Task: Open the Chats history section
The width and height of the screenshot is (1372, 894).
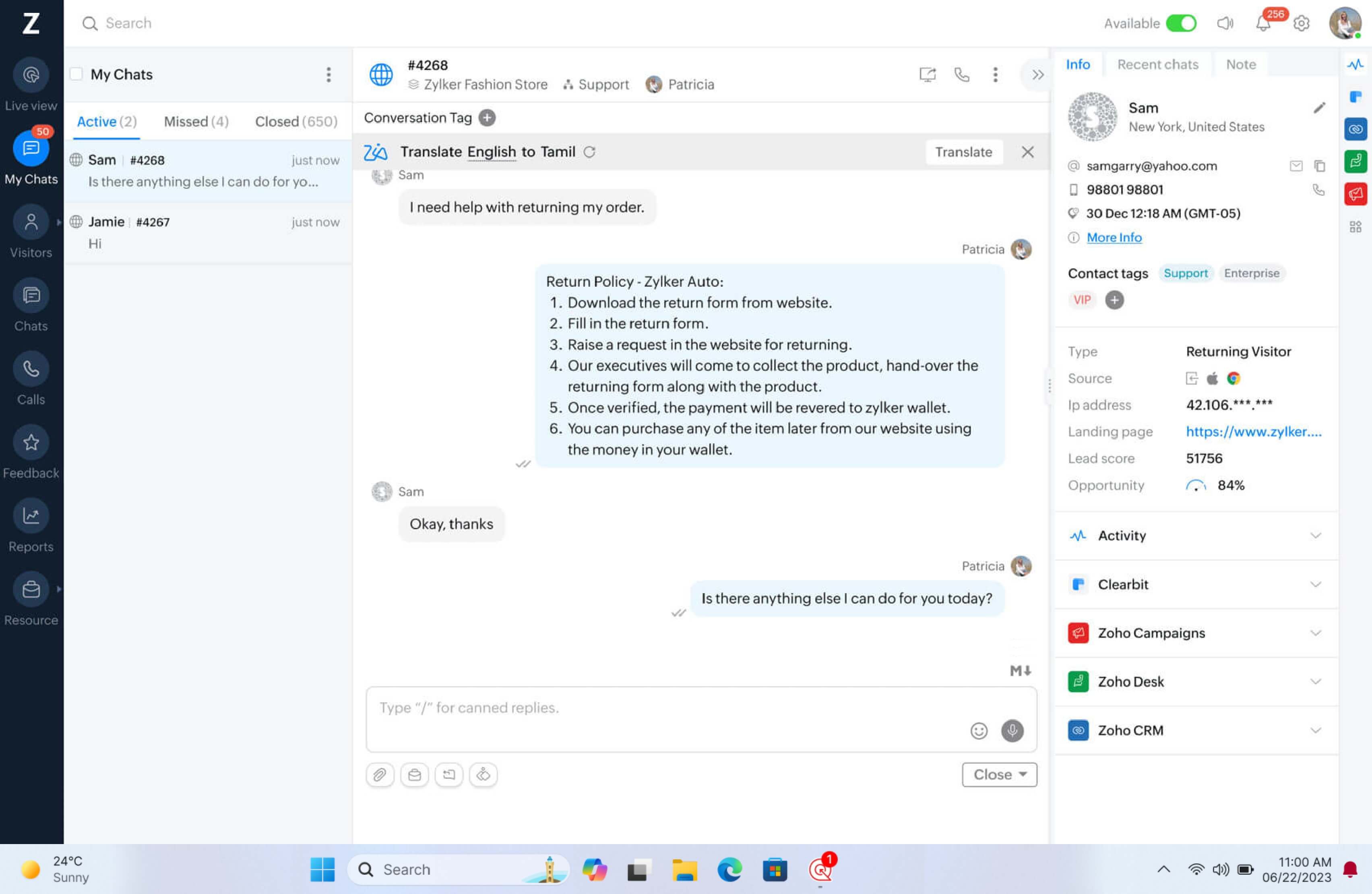Action: [x=31, y=305]
